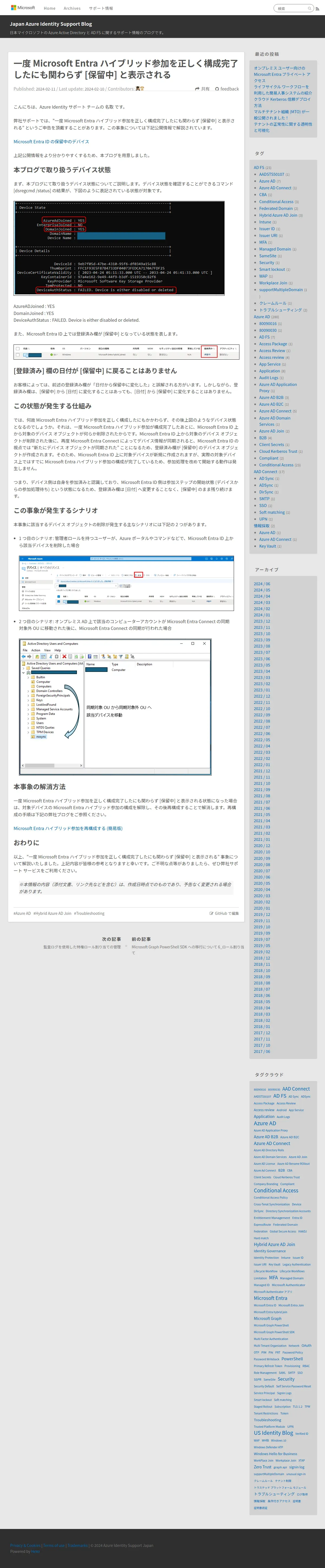The image size is (325, 1568).
Task: Select Azure AD Directory Rolls in tag cloud
Action: click(x=269, y=1150)
